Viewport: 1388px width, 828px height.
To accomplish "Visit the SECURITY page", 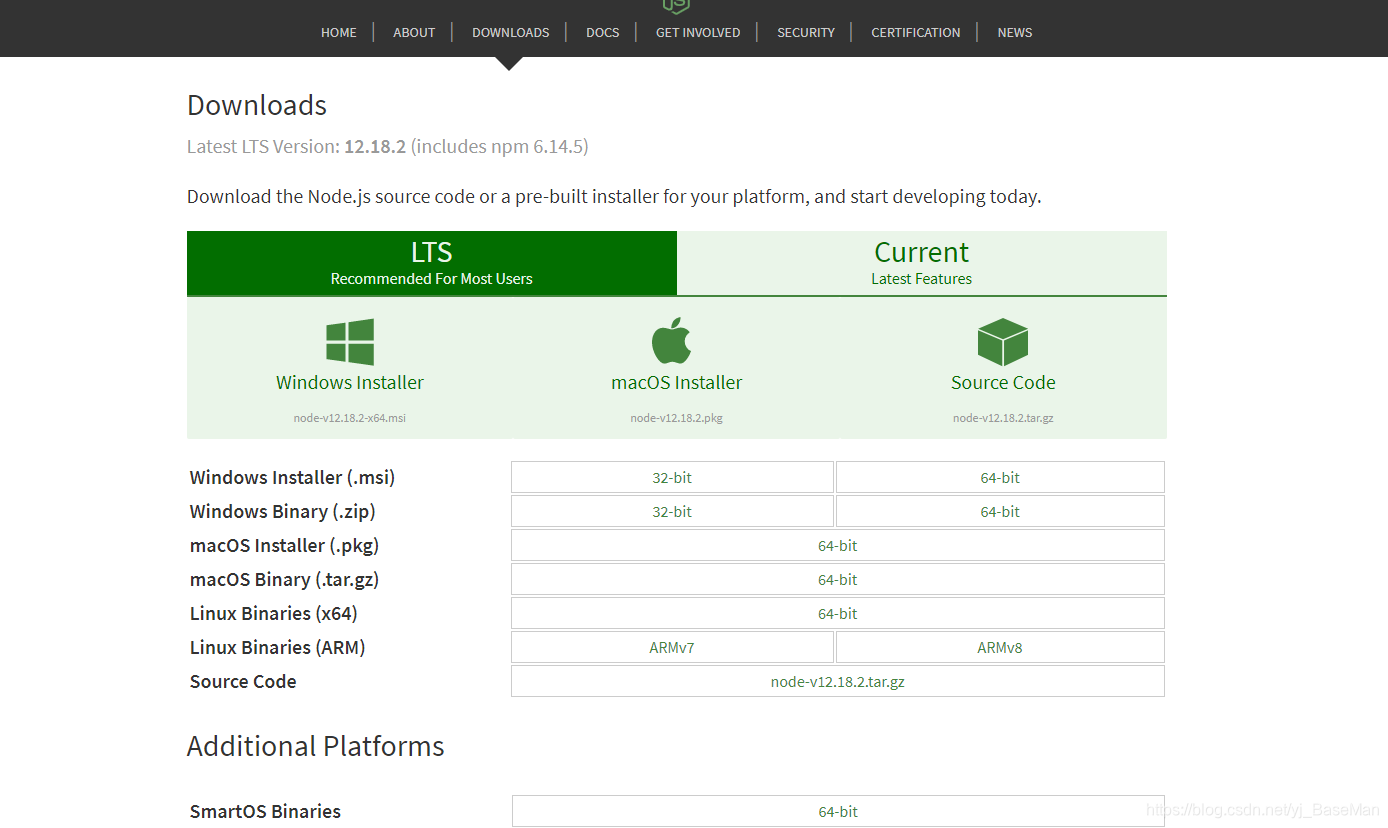I will (806, 32).
